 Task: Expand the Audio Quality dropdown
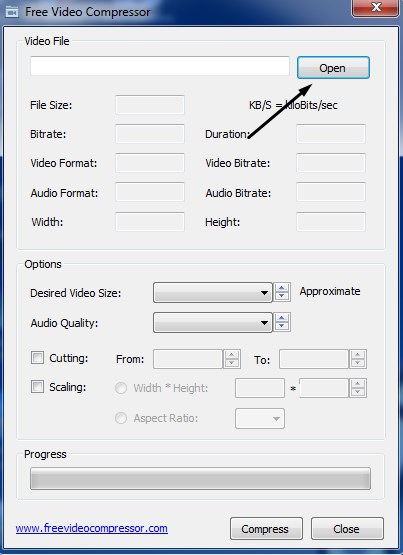tap(213, 322)
